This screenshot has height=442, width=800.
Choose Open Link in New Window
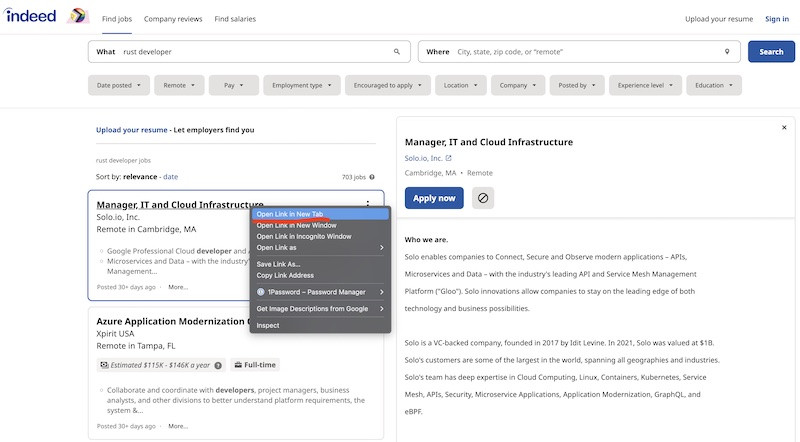pyautogui.click(x=320, y=225)
